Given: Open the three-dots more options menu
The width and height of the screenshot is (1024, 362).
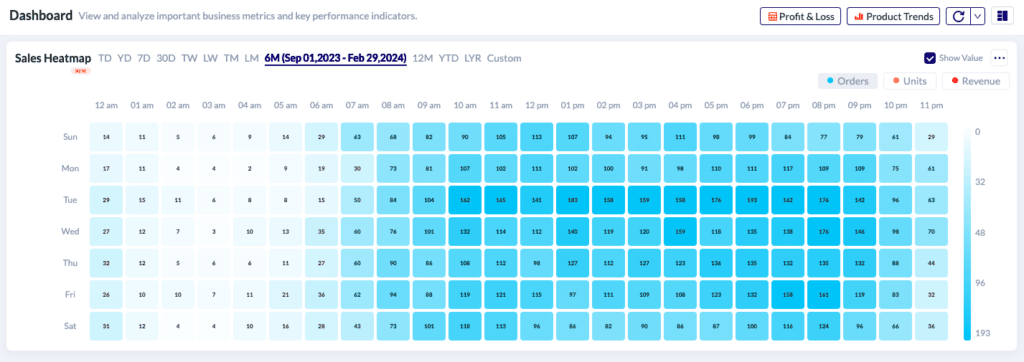Looking at the screenshot, I should [x=999, y=58].
